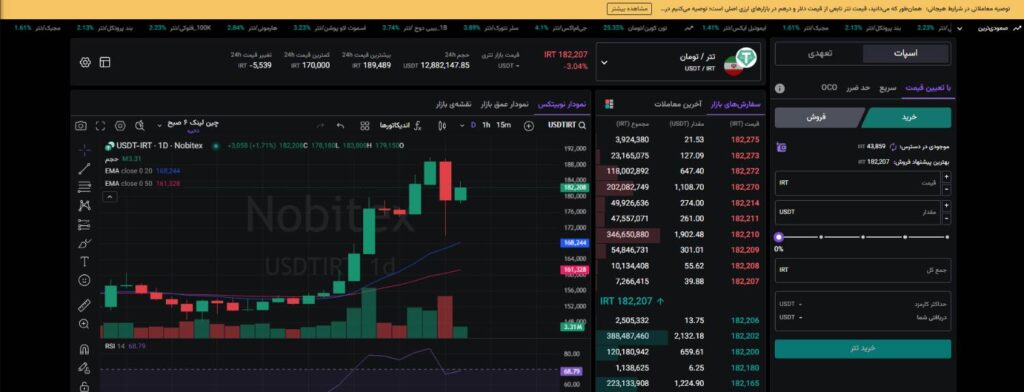Click the emoji sticker tool icon
This screenshot has width=1024, height=392.
(x=84, y=280)
